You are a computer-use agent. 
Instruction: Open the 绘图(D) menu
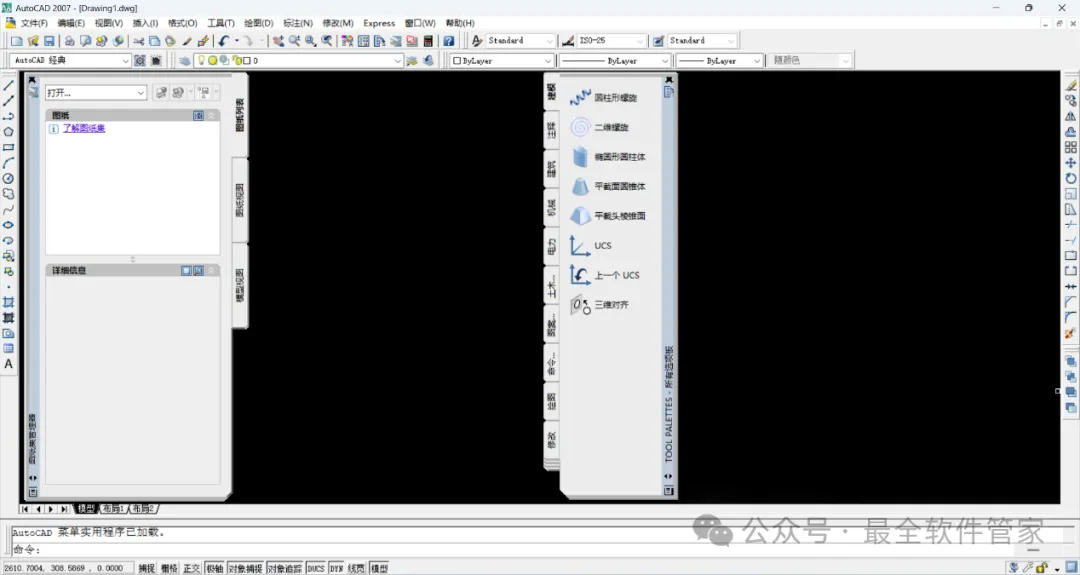(259, 23)
